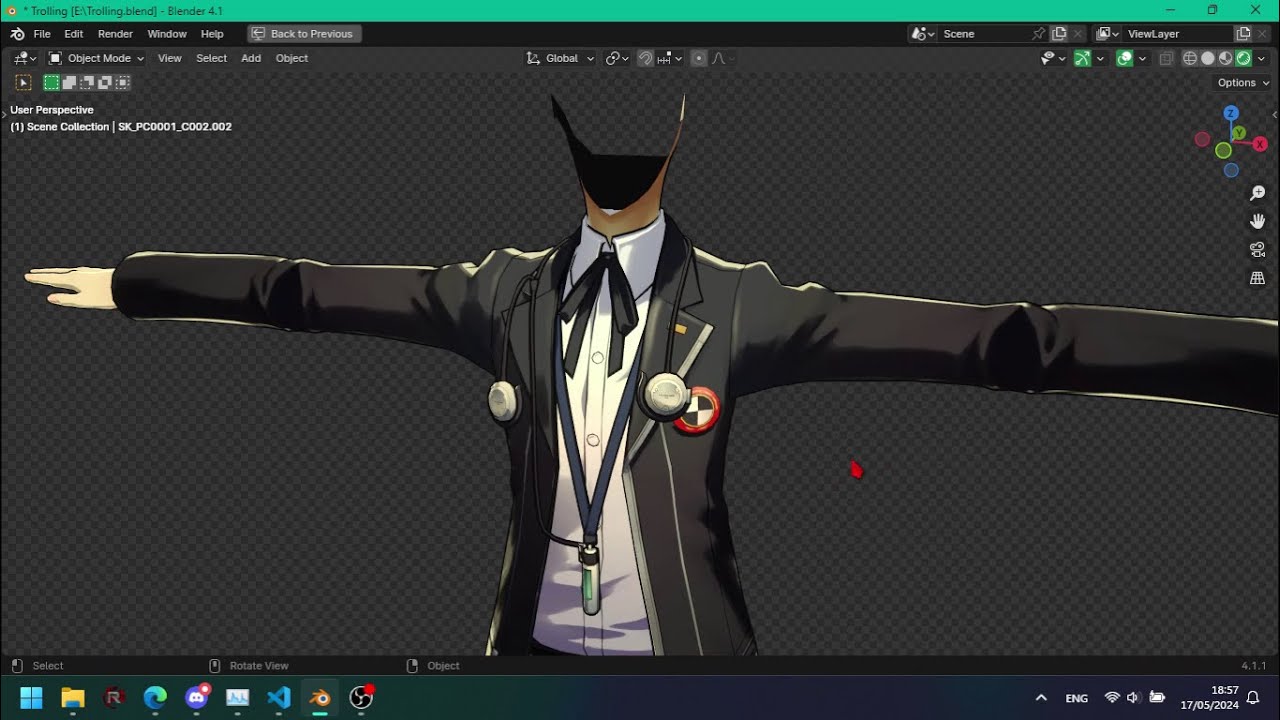Open the view layer browse dropdown
1280x720 pixels.
[1107, 34]
